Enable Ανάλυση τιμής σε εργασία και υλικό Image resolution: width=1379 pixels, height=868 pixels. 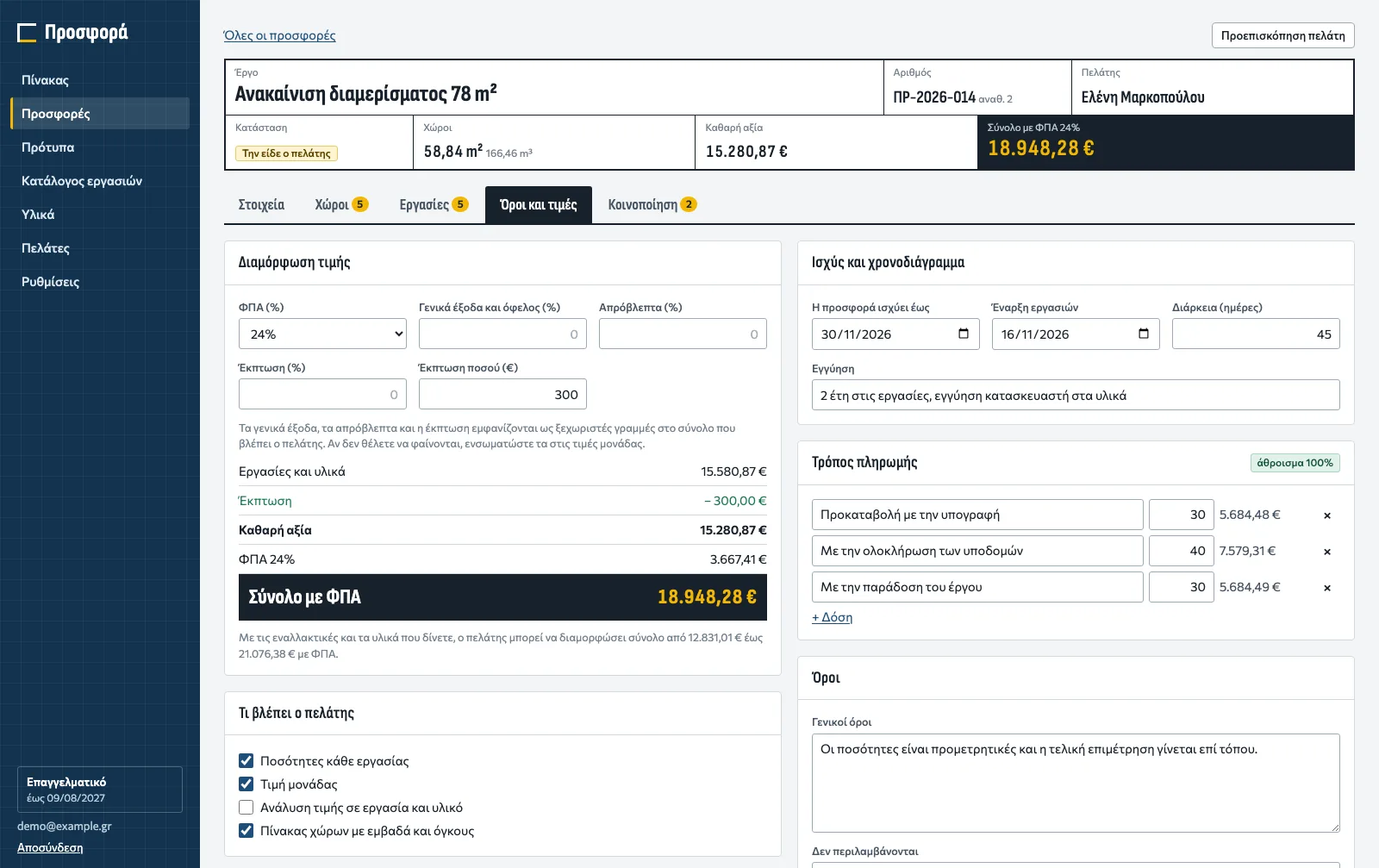246,808
